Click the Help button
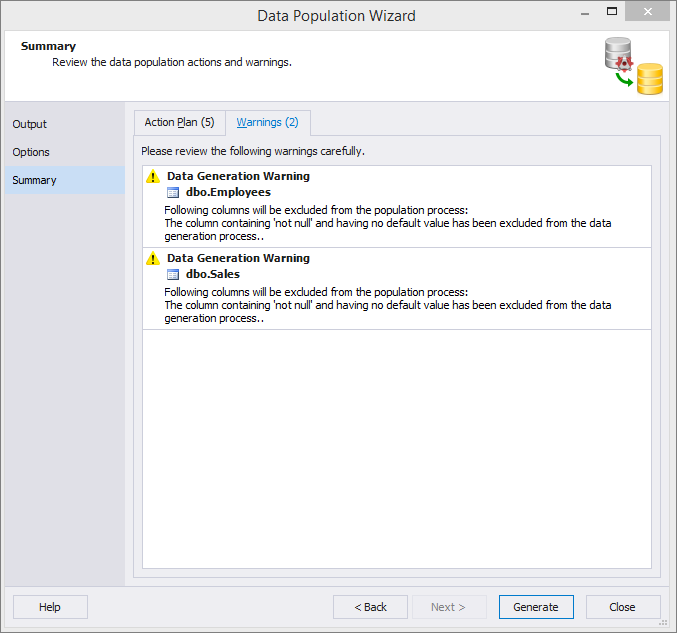This screenshot has height=633, width=677. [50, 607]
